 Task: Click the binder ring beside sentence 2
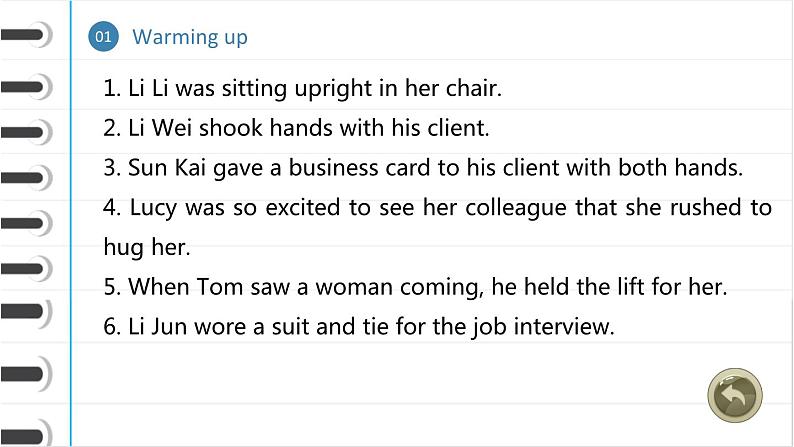click(26, 132)
